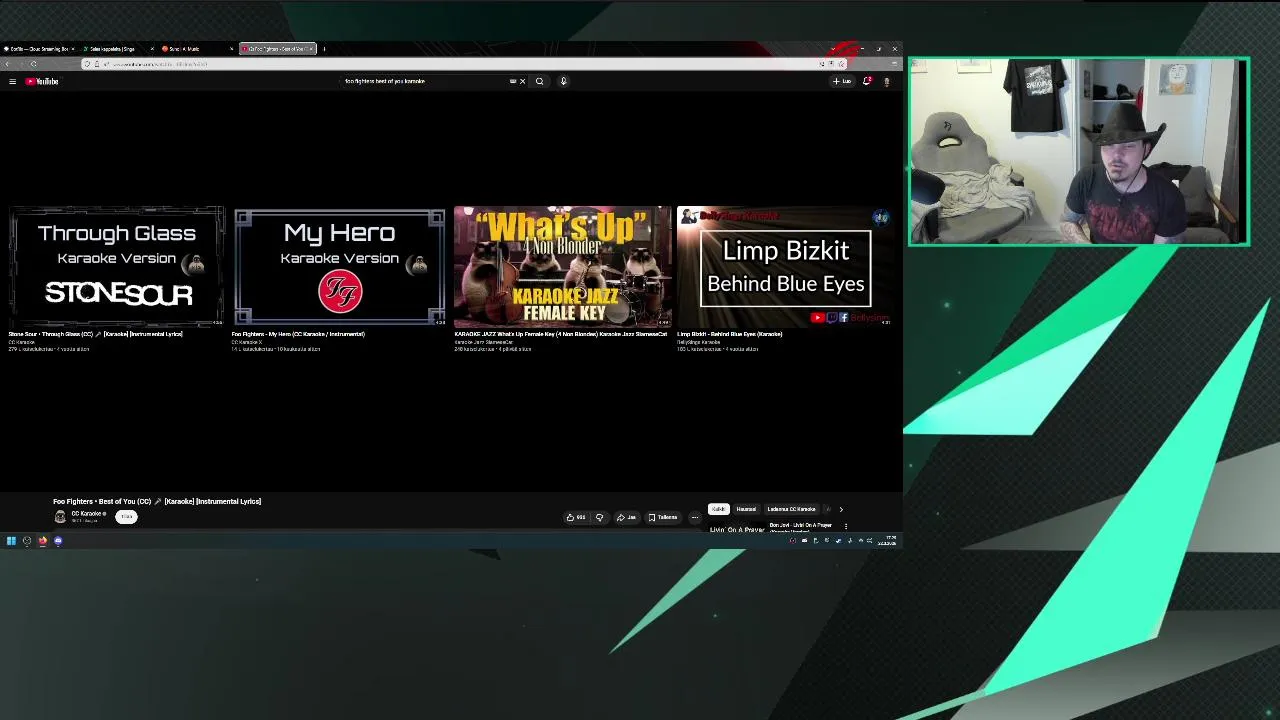Open the second taskbar icon after Start
The width and height of the screenshot is (1280, 720).
(27, 541)
